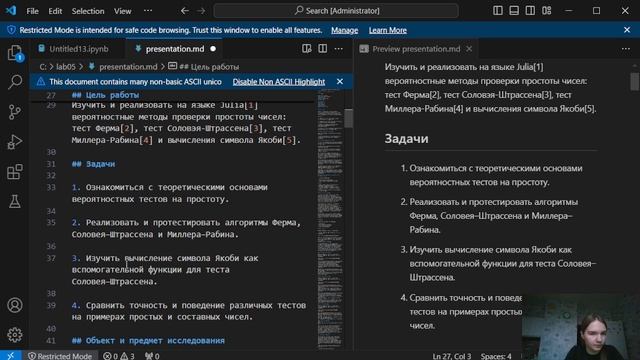The height and width of the screenshot is (360, 640).
Task: Click Spaces: 4 indentation setting
Action: coord(496,356)
